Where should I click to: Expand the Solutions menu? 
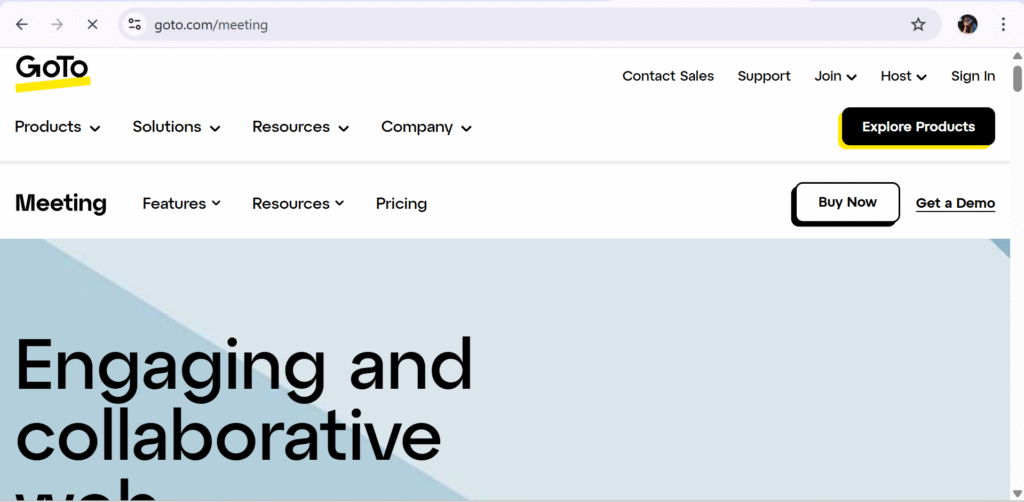click(176, 127)
